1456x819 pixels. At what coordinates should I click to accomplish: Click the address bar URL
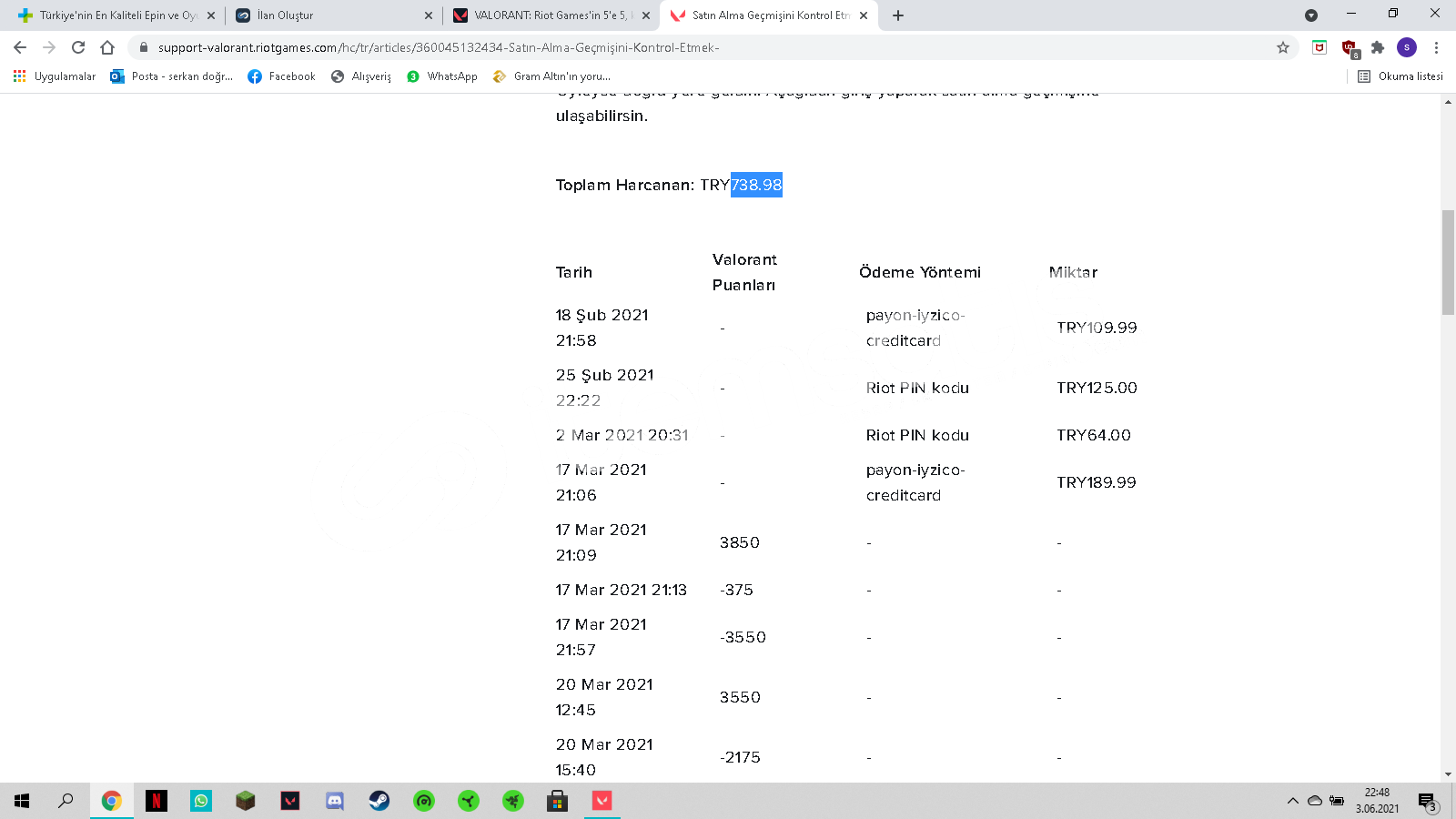tap(439, 47)
